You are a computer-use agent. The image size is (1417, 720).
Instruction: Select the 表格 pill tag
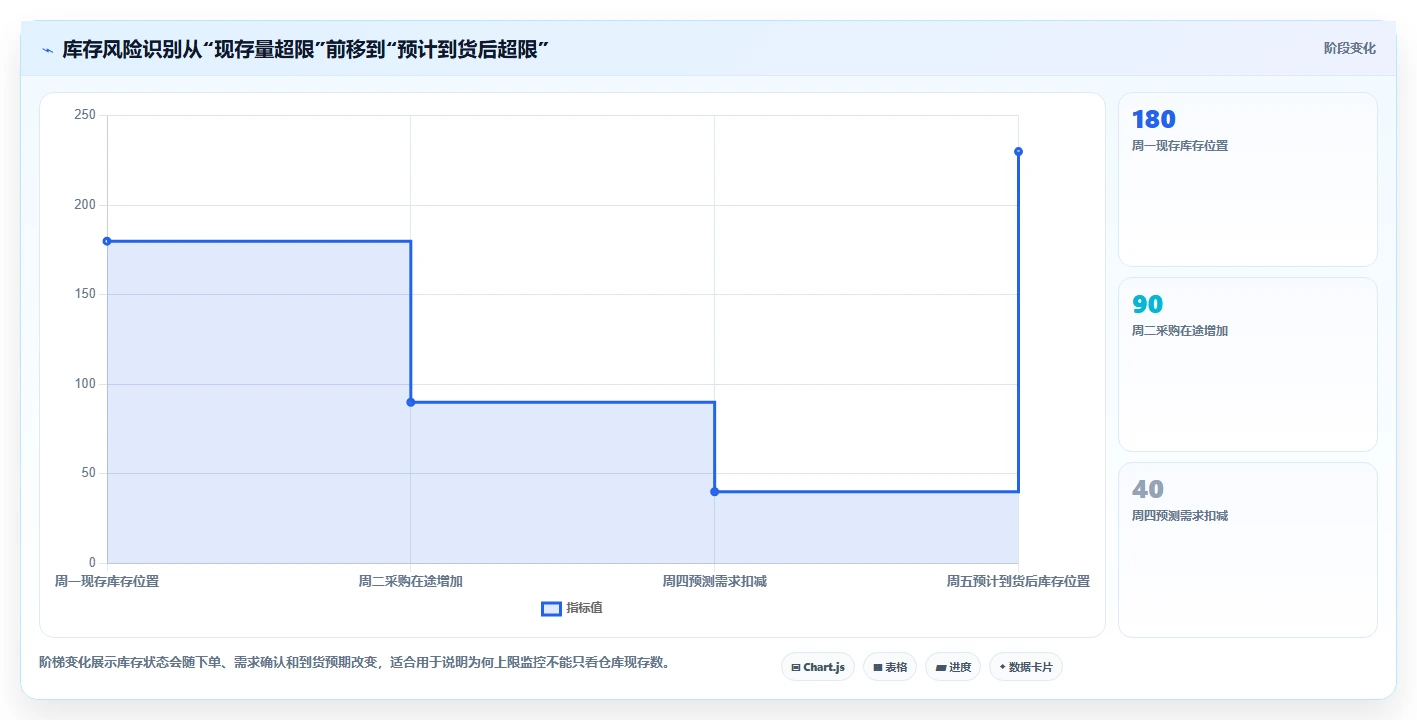[889, 667]
